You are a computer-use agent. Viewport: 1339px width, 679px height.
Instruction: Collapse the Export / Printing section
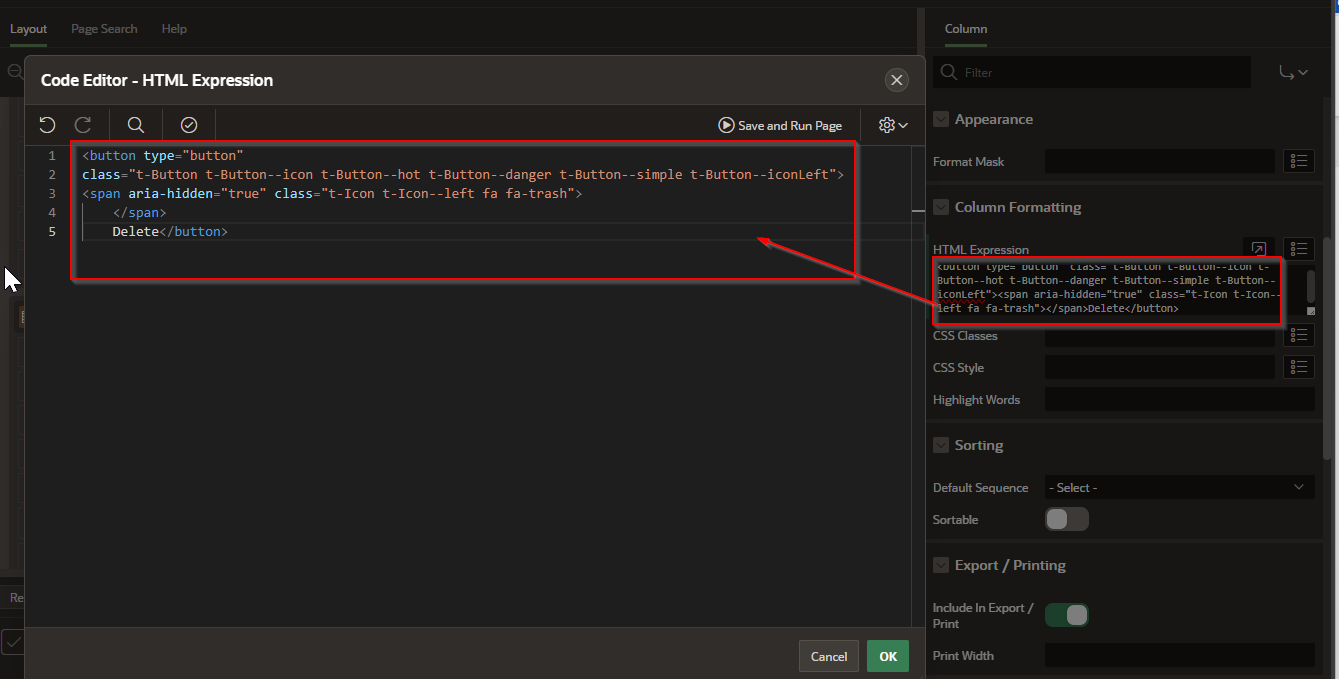[941, 565]
